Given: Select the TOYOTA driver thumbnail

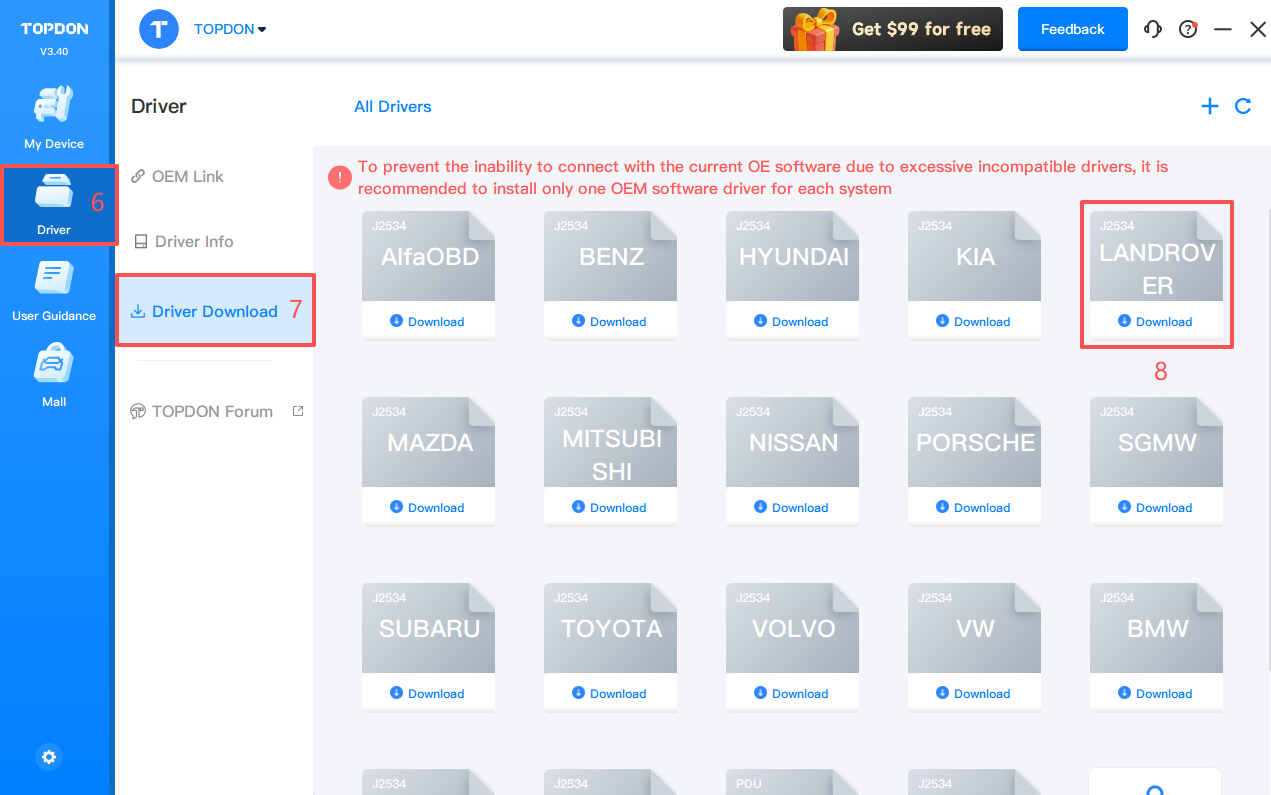Looking at the screenshot, I should click(611, 628).
